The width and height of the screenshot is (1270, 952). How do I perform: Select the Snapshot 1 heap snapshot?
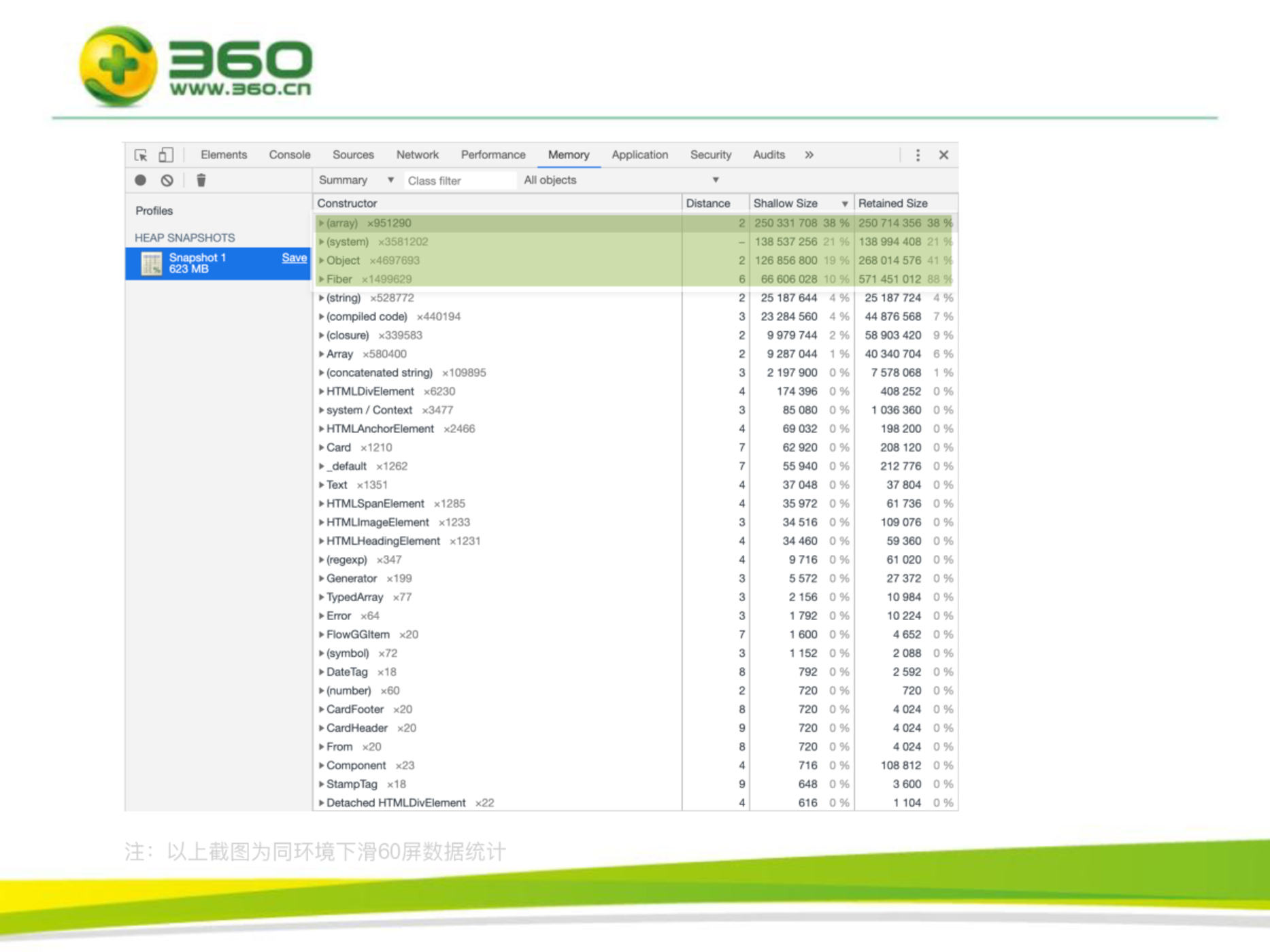tap(197, 263)
